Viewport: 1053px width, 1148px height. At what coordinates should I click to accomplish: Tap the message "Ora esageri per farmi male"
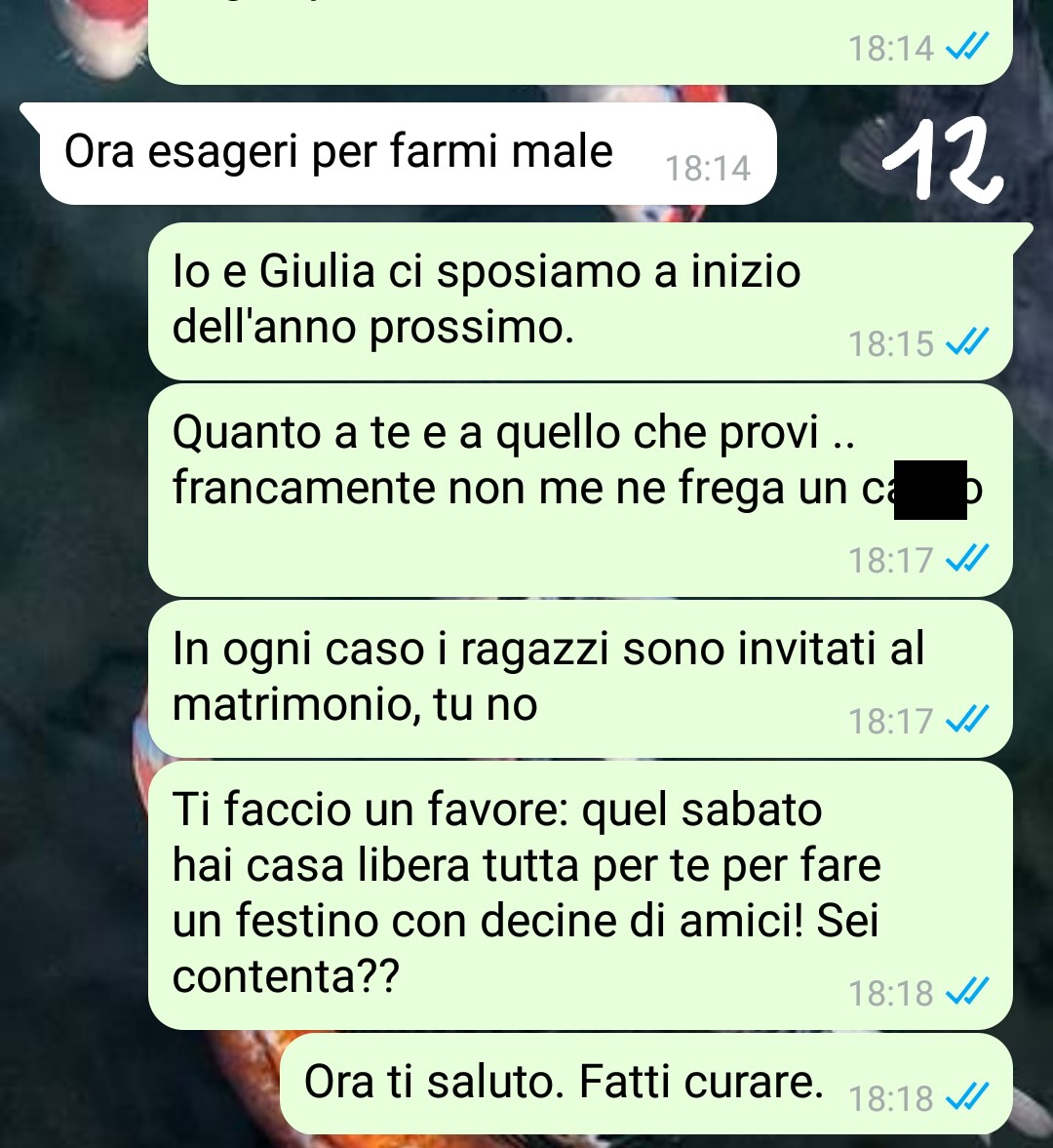(x=408, y=154)
